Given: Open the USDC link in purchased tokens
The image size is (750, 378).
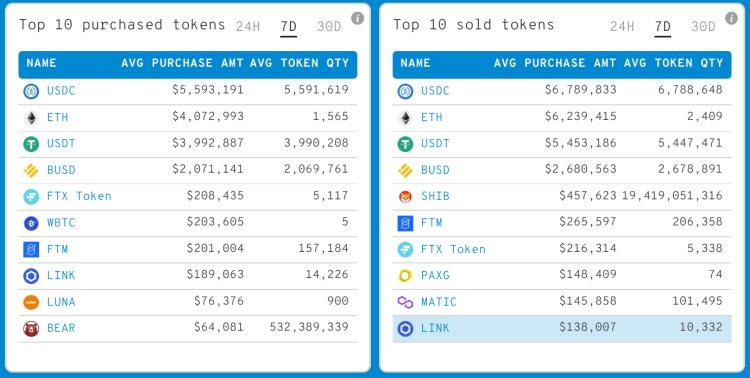Looking at the screenshot, I should [x=61, y=91].
